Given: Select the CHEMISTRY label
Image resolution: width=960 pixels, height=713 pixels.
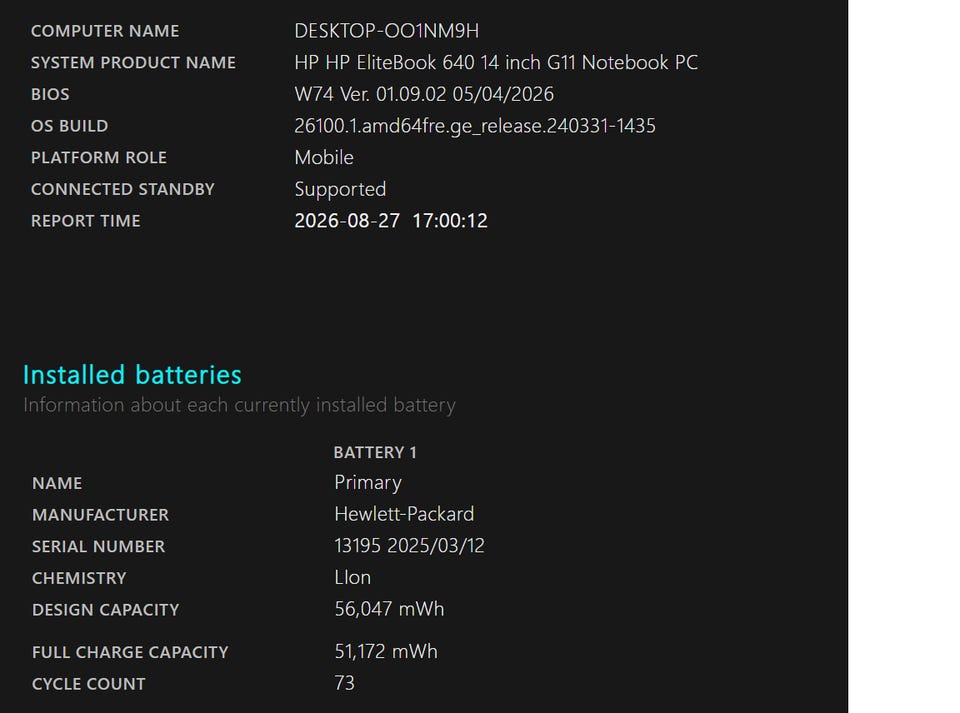Looking at the screenshot, I should click(x=79, y=578).
